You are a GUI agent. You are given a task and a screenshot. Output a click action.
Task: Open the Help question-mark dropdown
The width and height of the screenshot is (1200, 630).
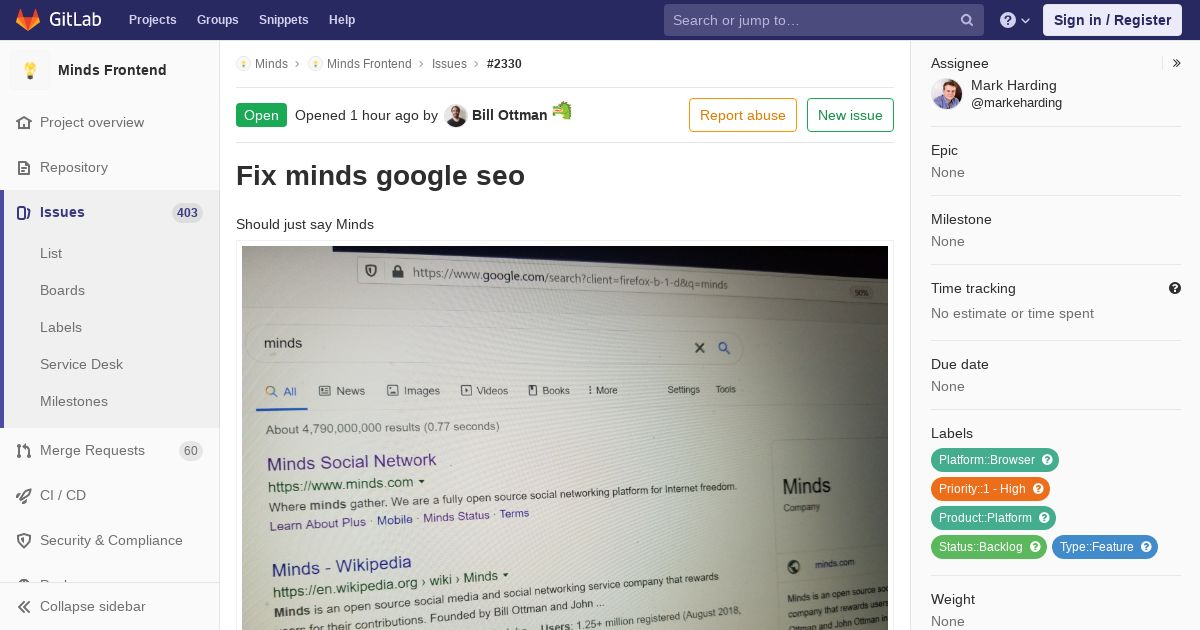[x=1015, y=20]
